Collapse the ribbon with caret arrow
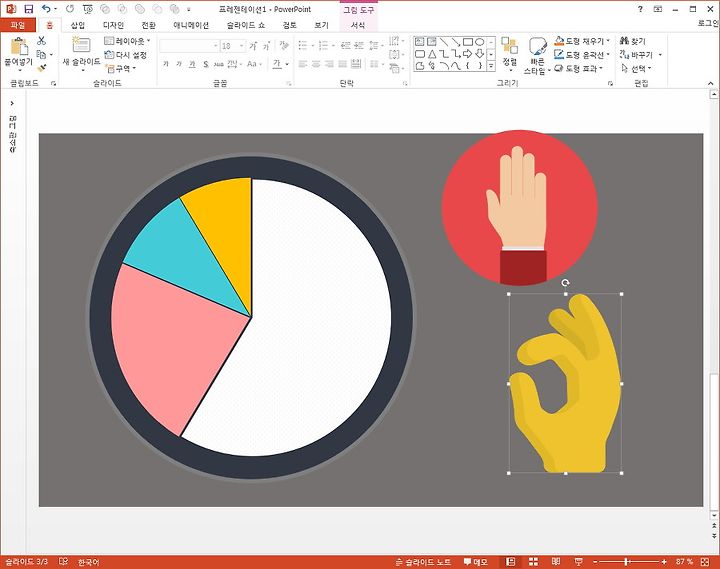This screenshot has height=569, width=720. pos(711,83)
